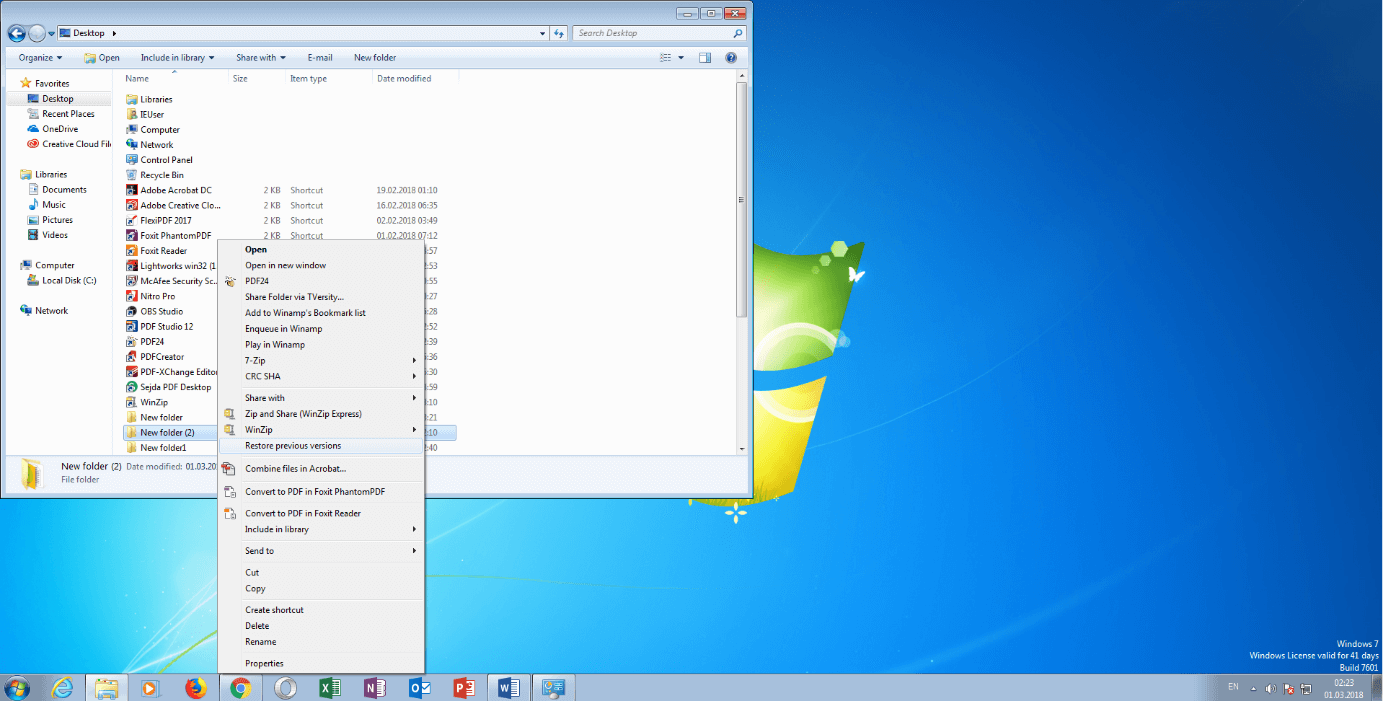Choose Delete from the context menu

321,626
